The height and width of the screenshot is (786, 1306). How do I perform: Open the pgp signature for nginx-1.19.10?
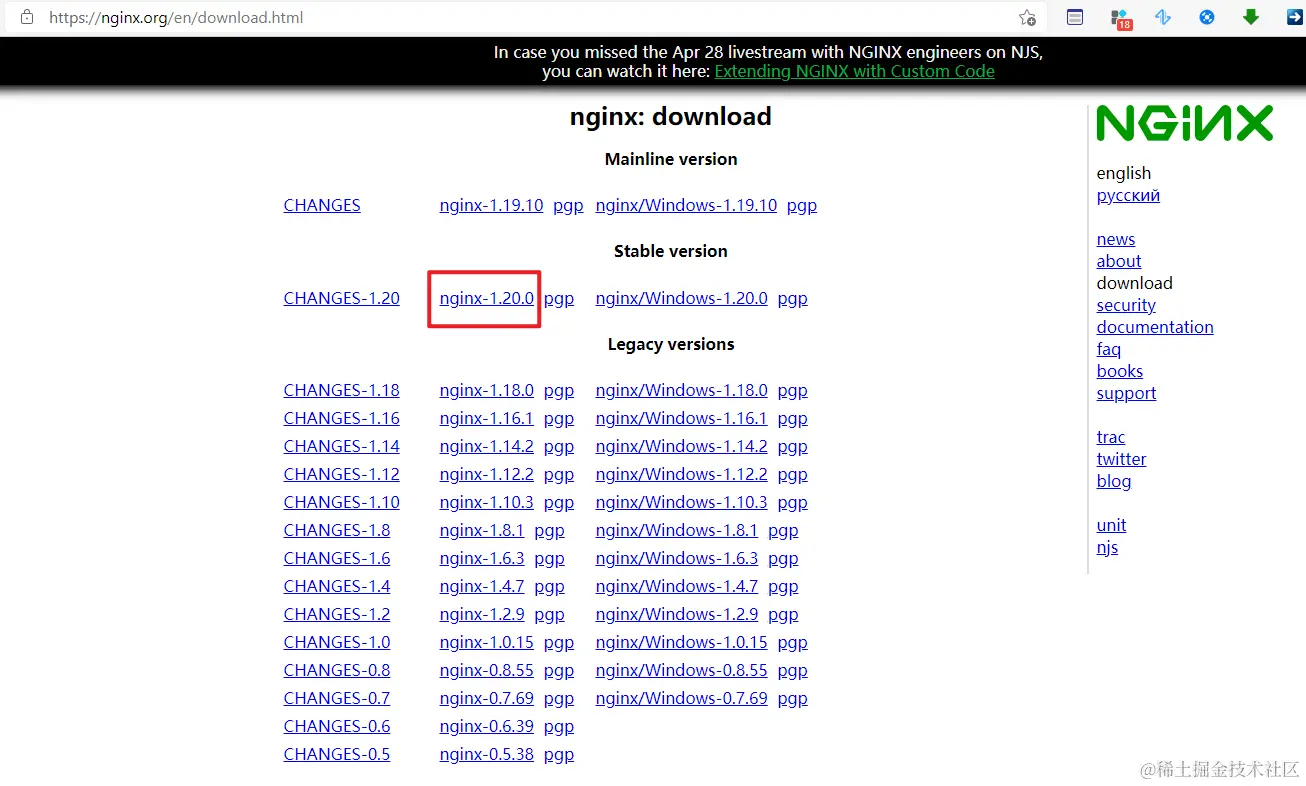click(x=568, y=206)
